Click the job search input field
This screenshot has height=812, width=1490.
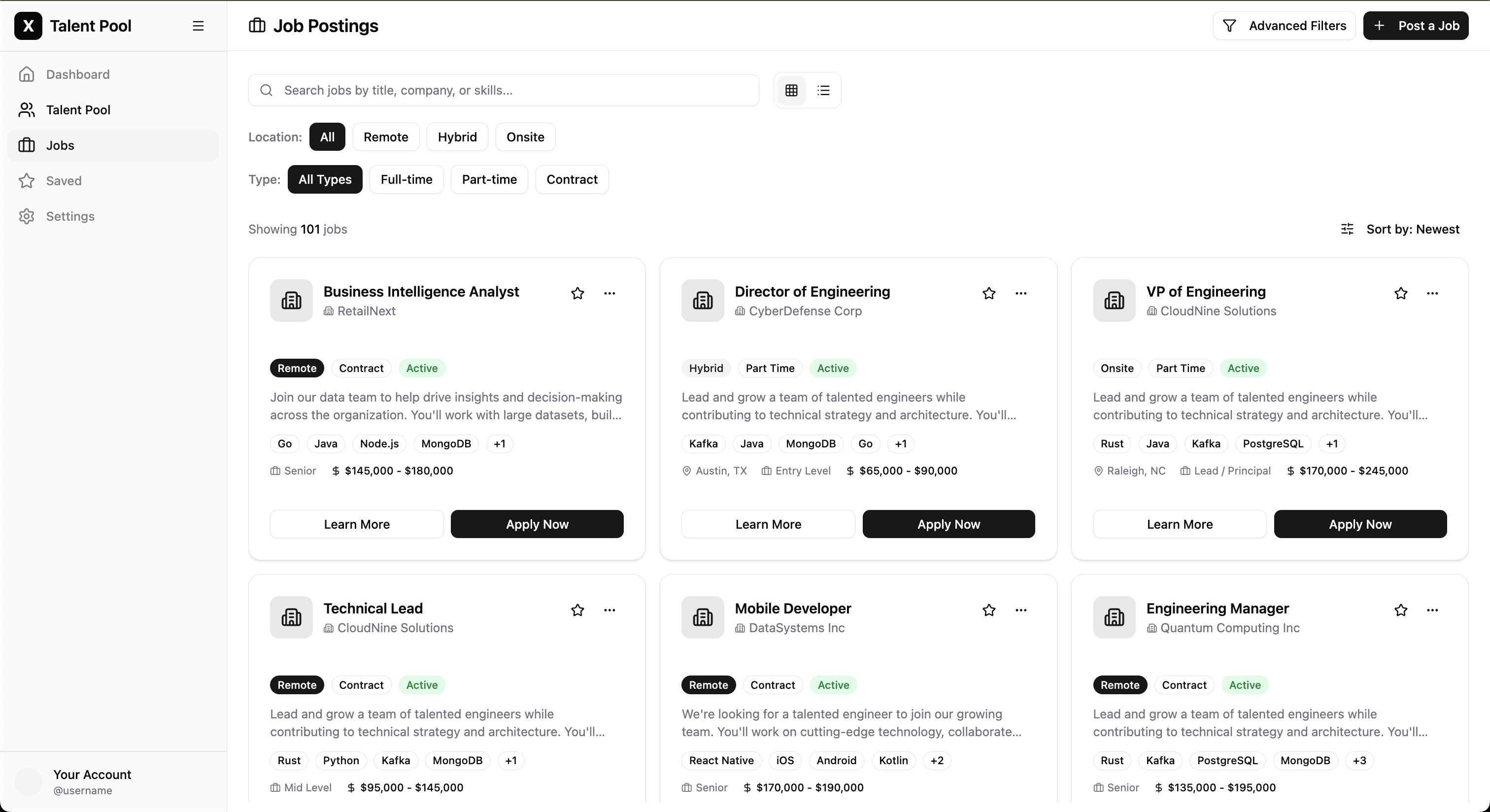tap(503, 90)
